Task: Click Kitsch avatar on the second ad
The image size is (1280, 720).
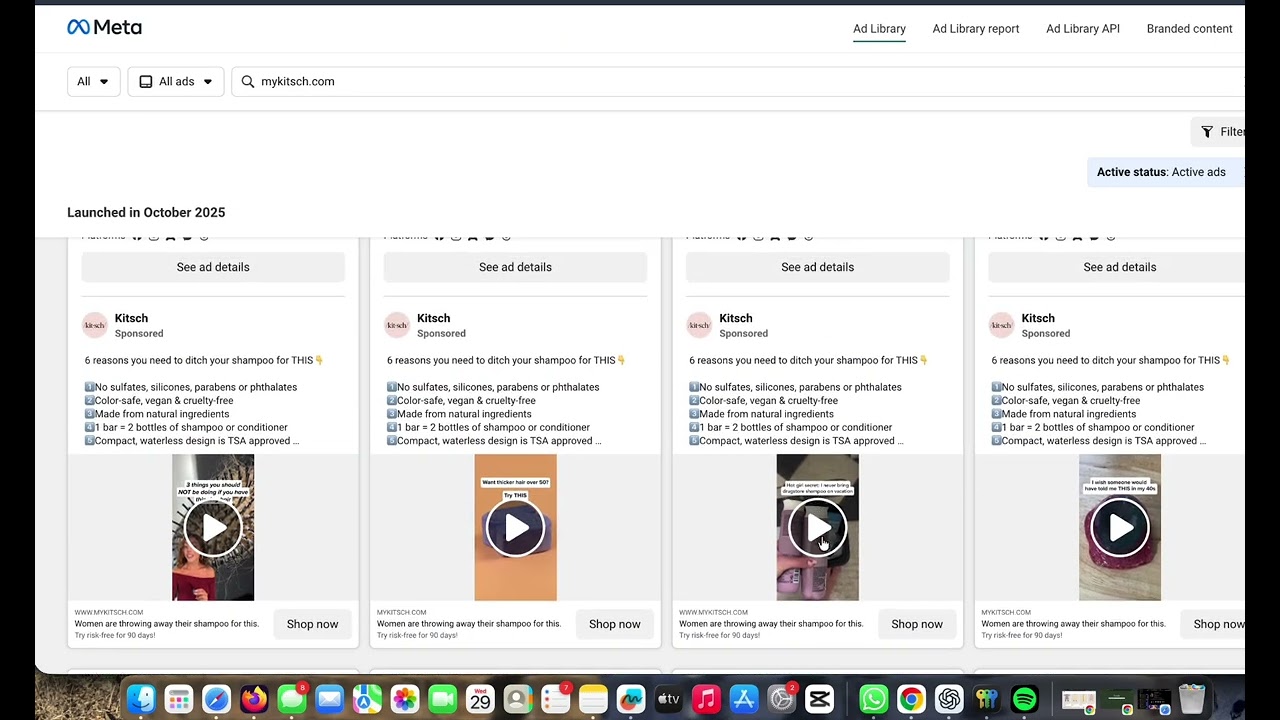Action: 397,325
